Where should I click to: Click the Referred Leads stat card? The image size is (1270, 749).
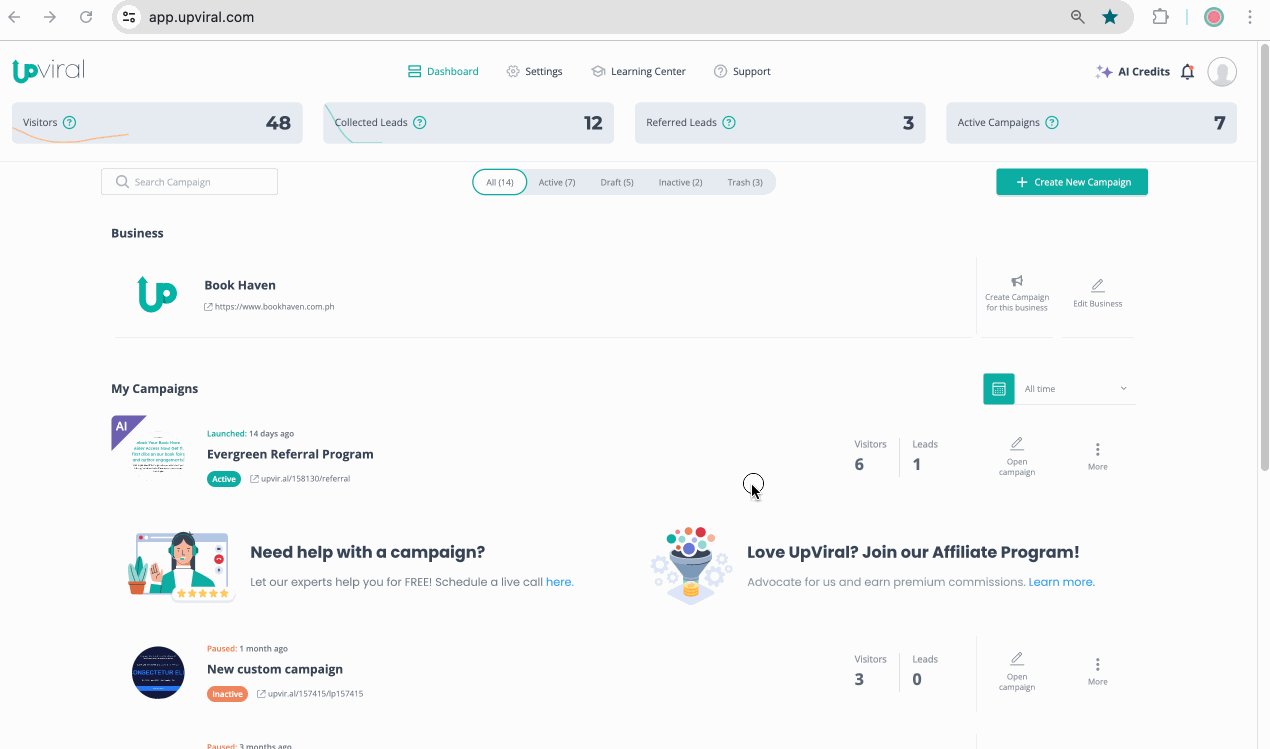pos(780,123)
